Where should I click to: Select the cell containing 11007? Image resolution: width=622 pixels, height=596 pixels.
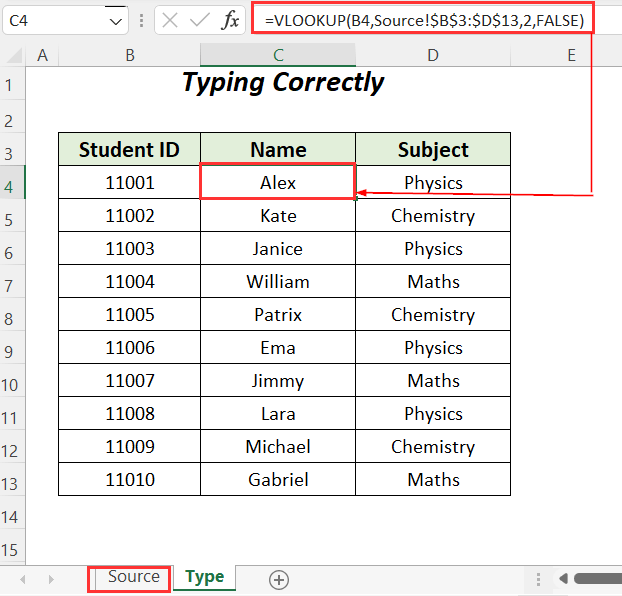[129, 380]
